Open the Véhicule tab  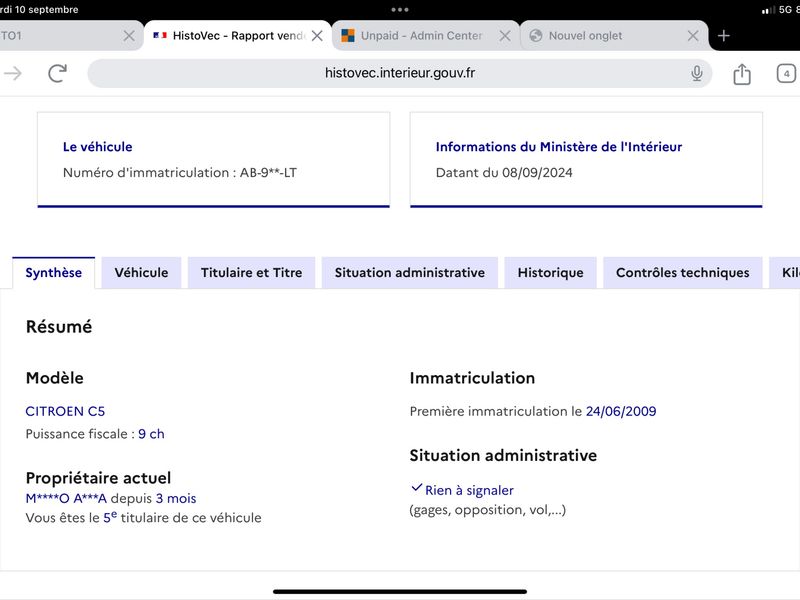141,272
